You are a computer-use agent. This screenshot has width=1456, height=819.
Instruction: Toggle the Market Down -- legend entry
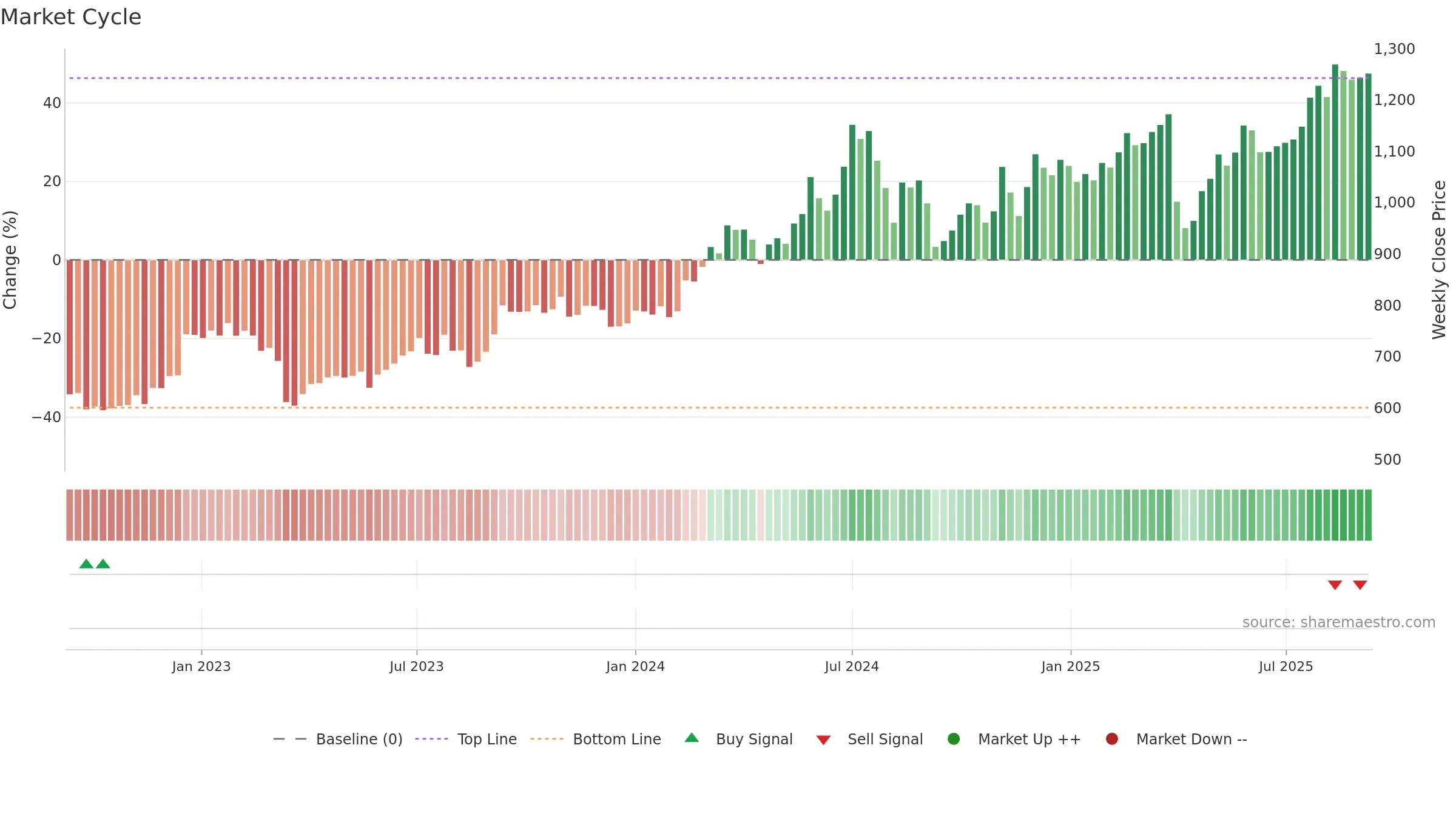1176,739
